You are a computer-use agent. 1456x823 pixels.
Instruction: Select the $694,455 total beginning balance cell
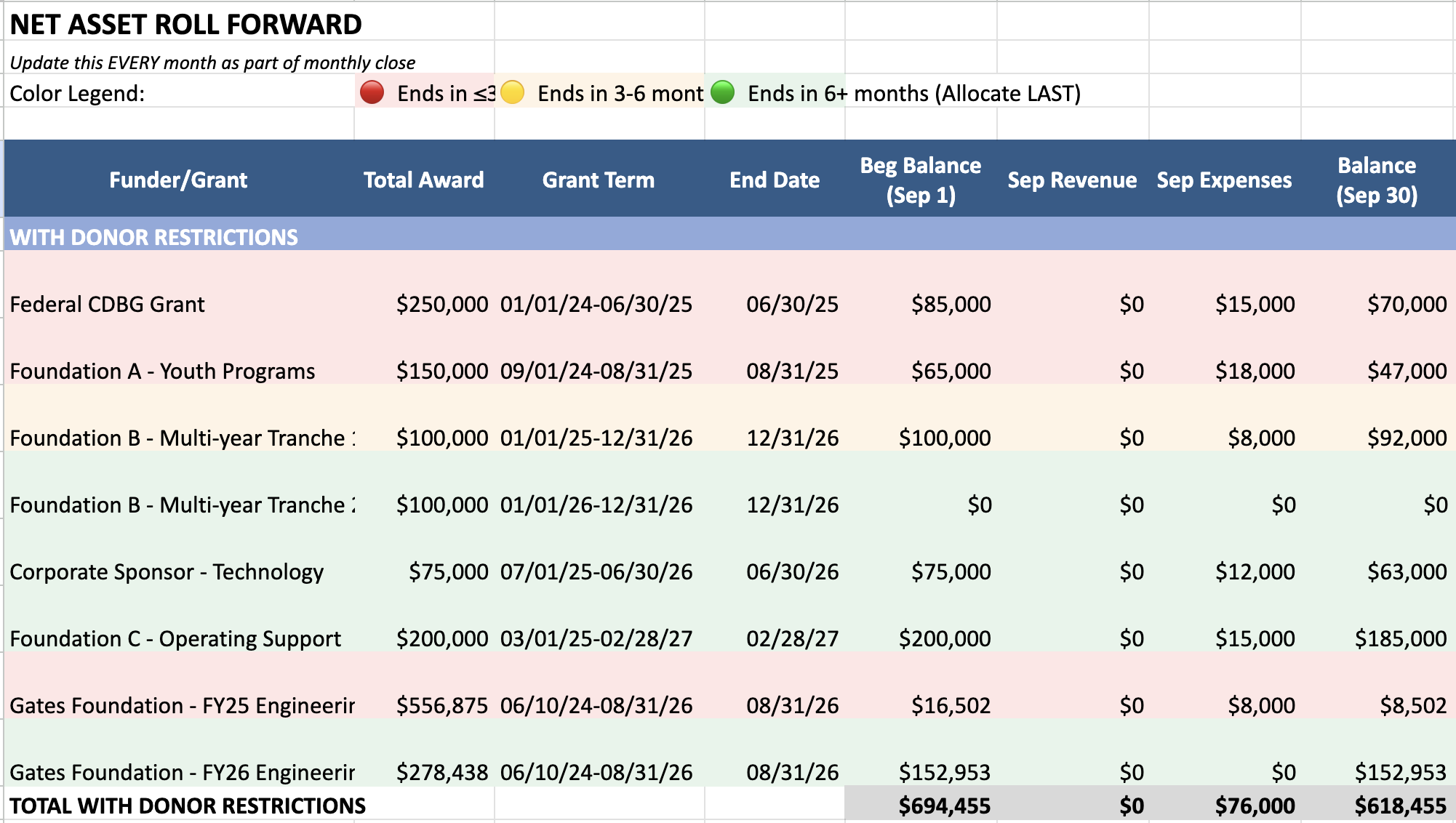[944, 806]
